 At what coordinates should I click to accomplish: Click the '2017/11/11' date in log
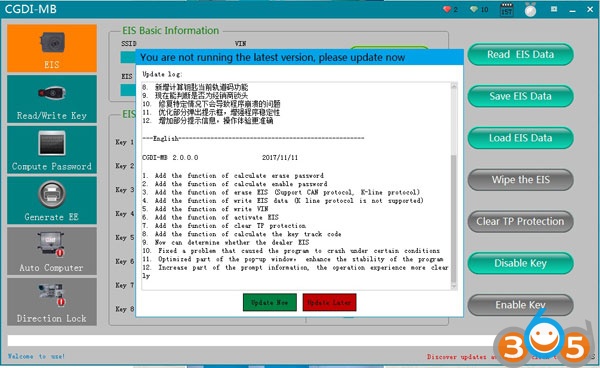pyautogui.click(x=280, y=158)
